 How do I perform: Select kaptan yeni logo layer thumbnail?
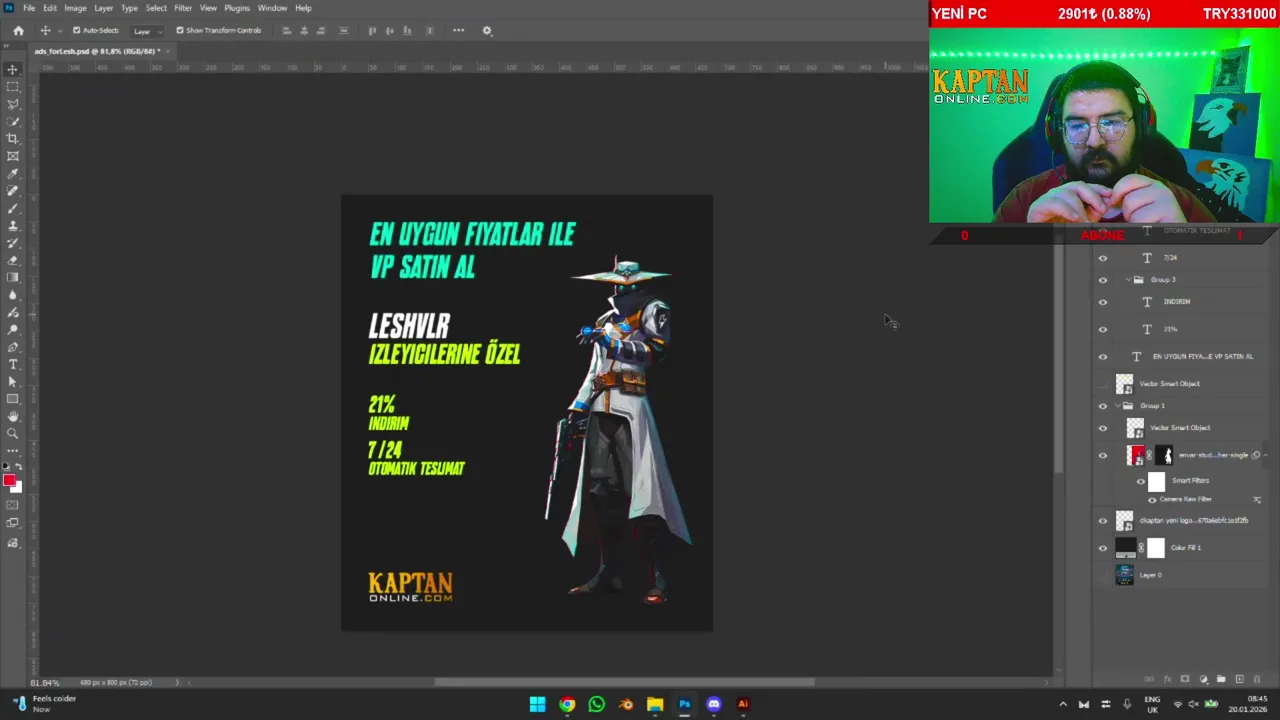coord(1125,520)
